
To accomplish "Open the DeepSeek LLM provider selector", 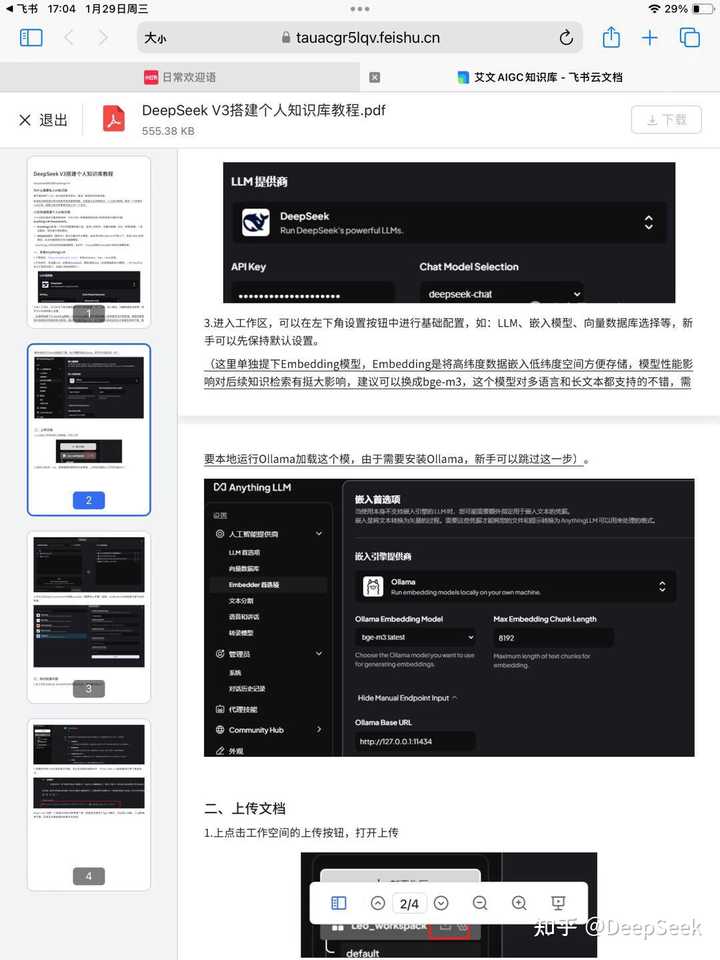I will coord(449,222).
